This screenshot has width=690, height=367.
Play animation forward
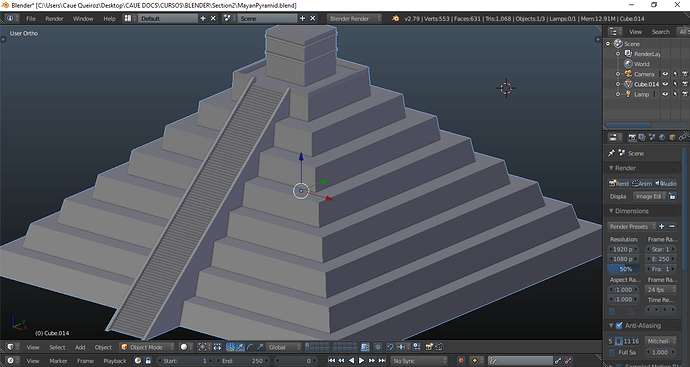coord(362,360)
